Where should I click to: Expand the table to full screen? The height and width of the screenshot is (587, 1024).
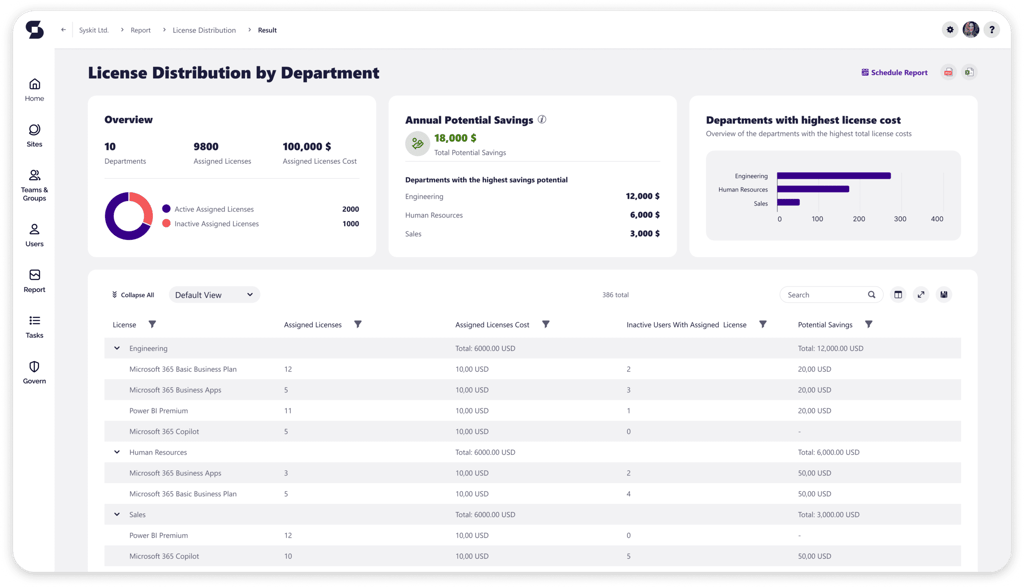click(x=921, y=294)
